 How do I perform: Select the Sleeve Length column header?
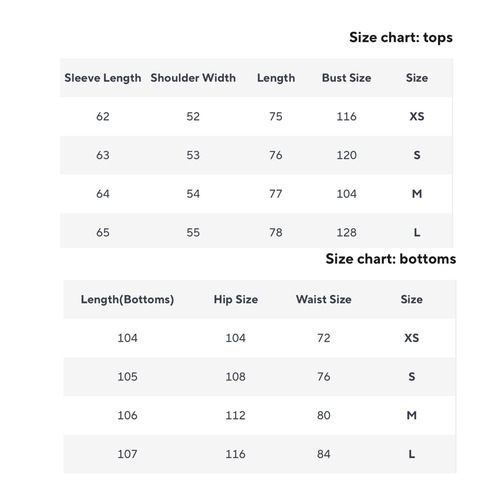click(x=103, y=78)
